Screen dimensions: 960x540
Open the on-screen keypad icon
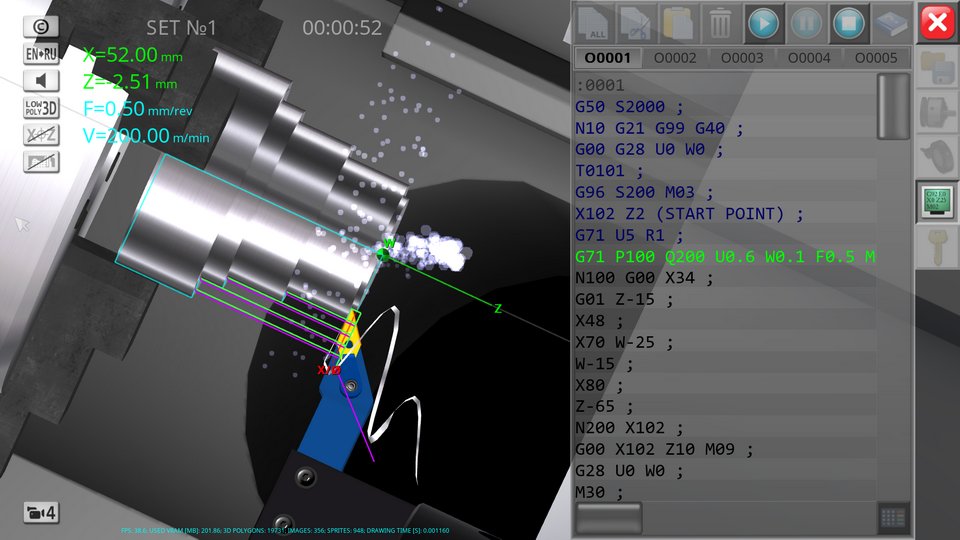pos(893,517)
